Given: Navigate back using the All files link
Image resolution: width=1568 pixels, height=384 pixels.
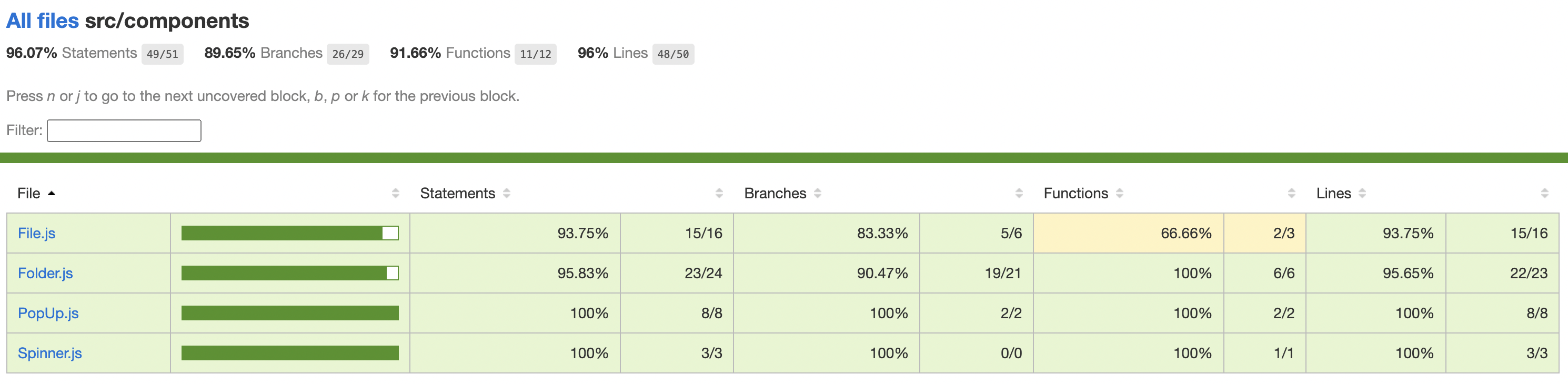Looking at the screenshot, I should click(x=42, y=20).
